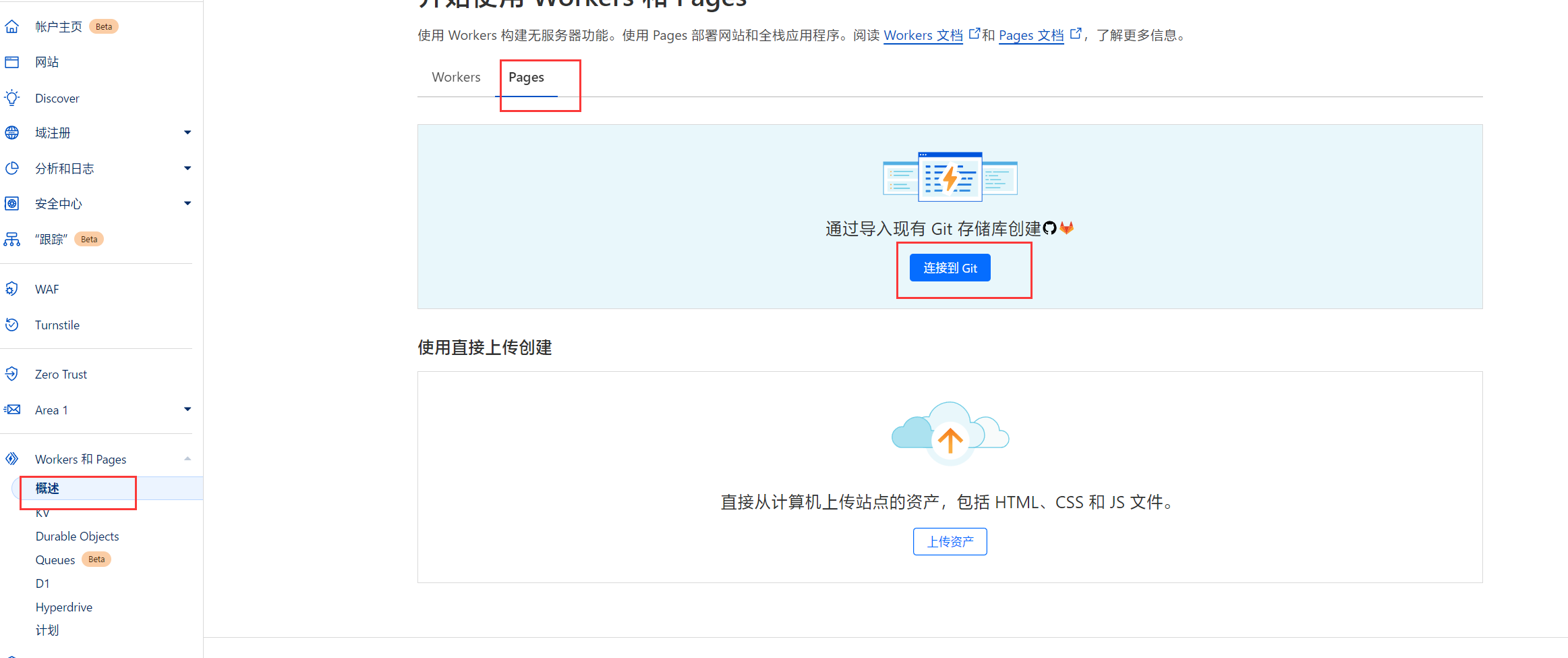Screen dimensions: 1568x658
Task: Click the Turnstile icon in sidebar
Action: point(12,325)
